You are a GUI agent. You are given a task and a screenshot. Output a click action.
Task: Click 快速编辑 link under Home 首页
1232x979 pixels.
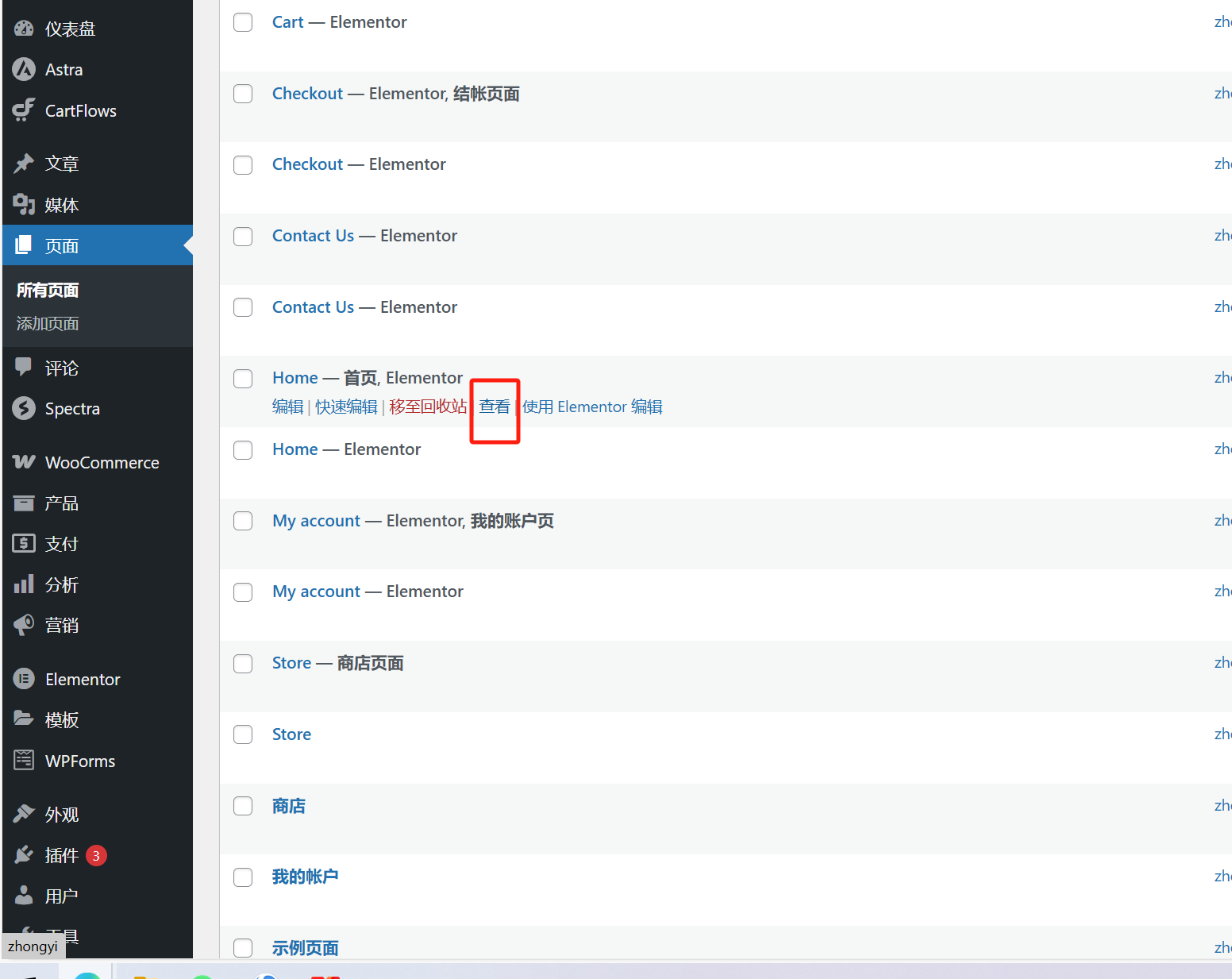346,407
